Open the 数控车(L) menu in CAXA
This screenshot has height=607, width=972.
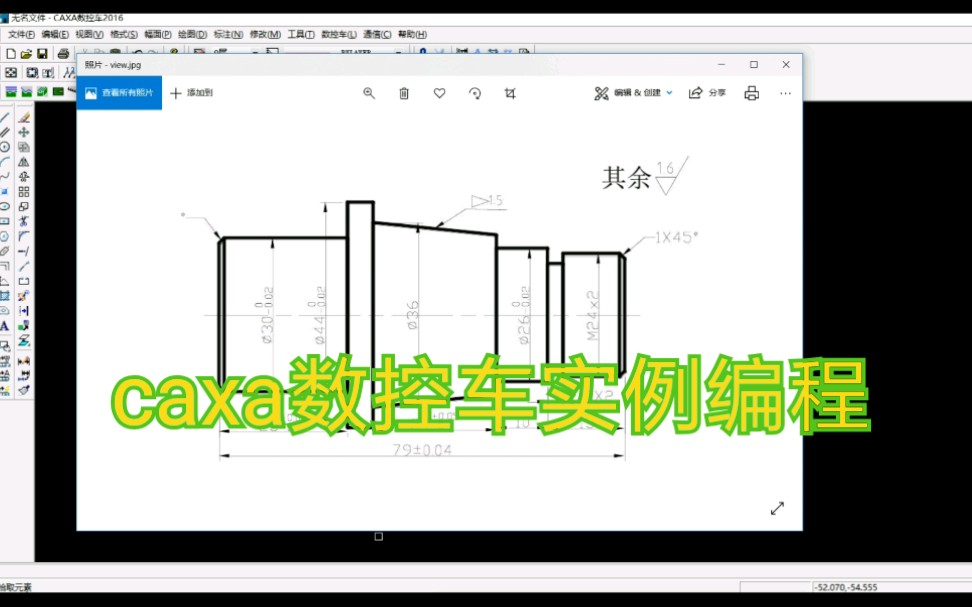[338, 34]
